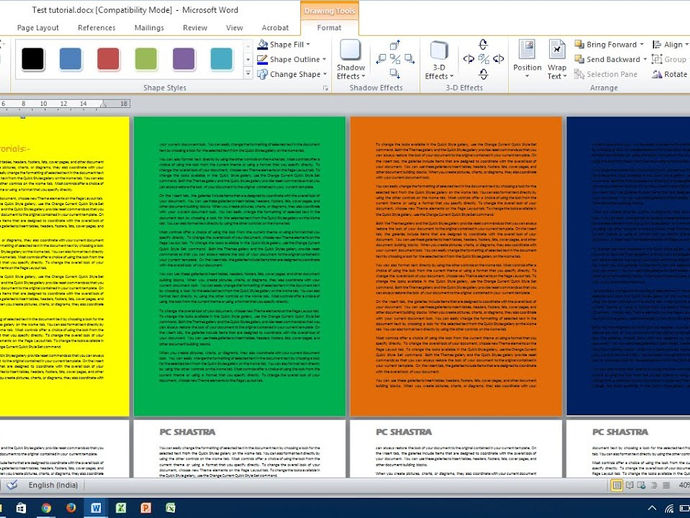
Task: Open Change Shape dropdown arrow
Action: pos(325,74)
